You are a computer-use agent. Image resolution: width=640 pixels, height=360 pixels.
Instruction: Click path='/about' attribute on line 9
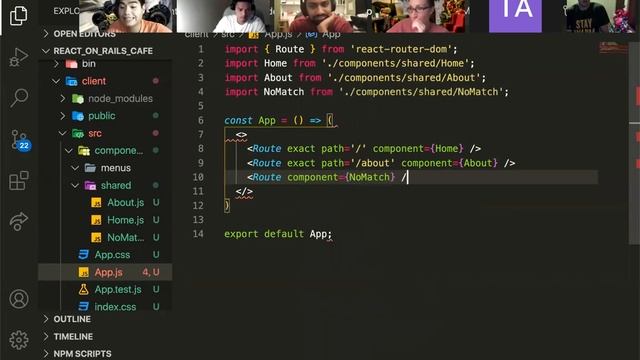pos(358,163)
